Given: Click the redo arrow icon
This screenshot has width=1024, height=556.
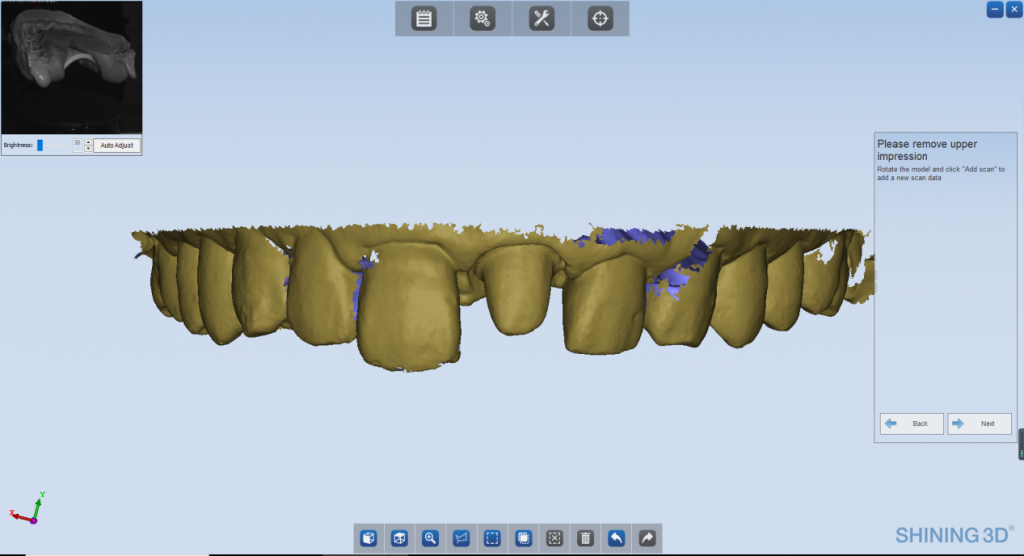Looking at the screenshot, I should pyautogui.click(x=647, y=538).
